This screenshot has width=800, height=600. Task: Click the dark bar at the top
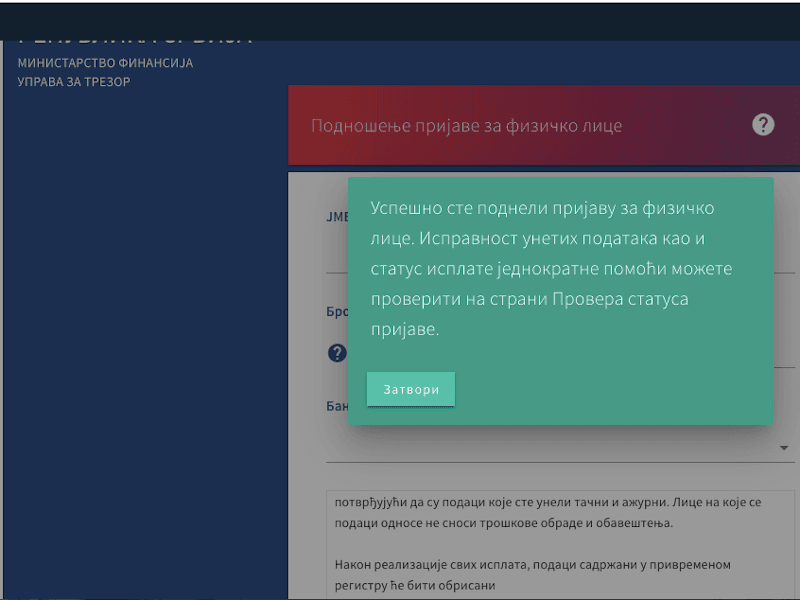point(400,20)
